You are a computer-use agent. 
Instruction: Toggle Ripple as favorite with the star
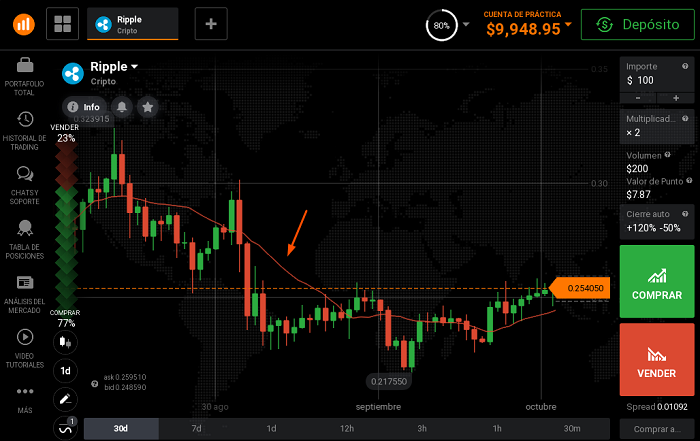[x=148, y=107]
